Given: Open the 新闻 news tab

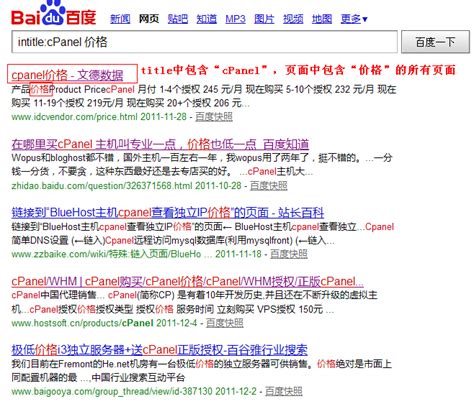Looking at the screenshot, I should [120, 19].
